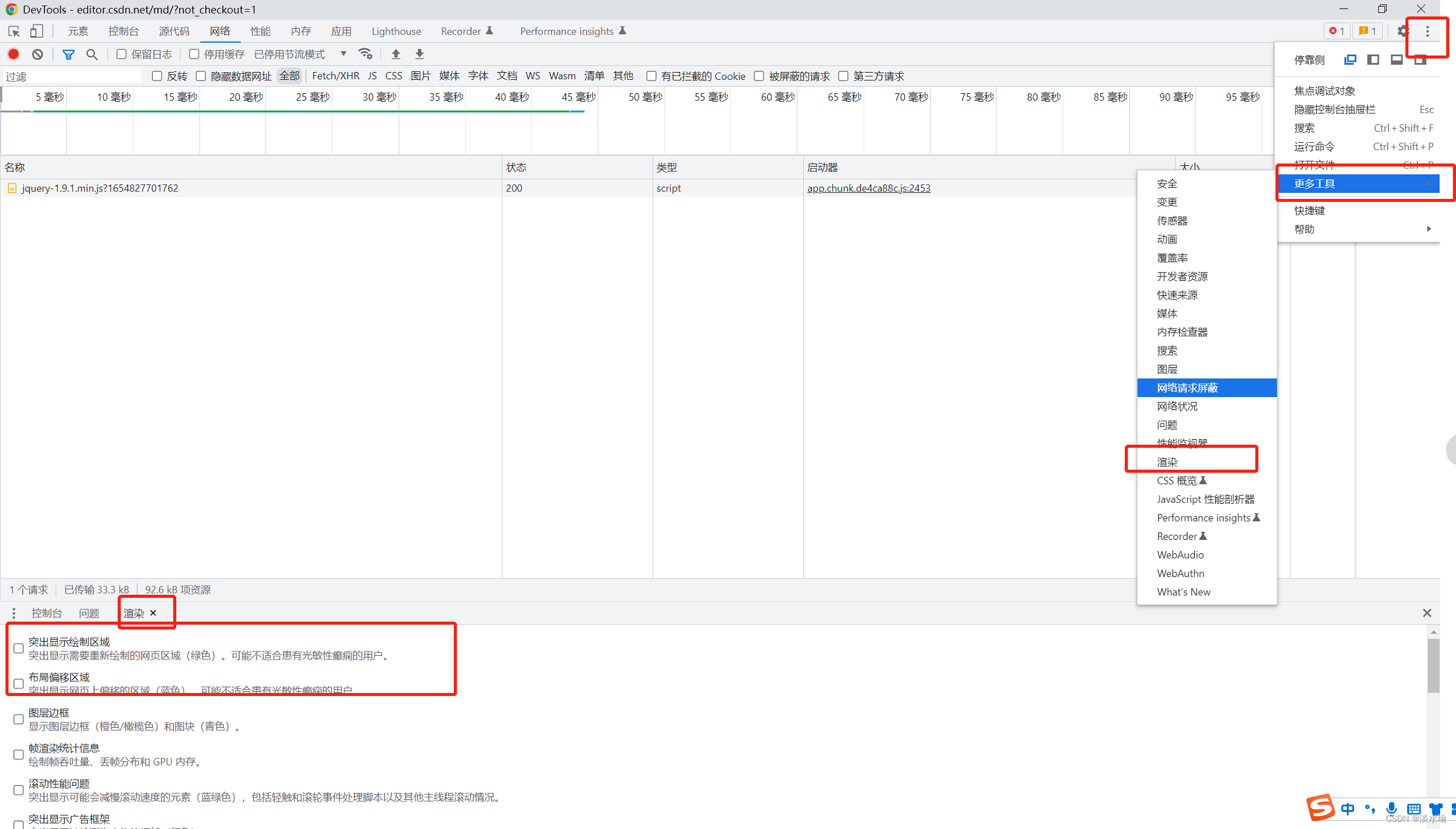The width and height of the screenshot is (1456, 829).
Task: Click the 过滤 text input field
Action: pos(72,76)
